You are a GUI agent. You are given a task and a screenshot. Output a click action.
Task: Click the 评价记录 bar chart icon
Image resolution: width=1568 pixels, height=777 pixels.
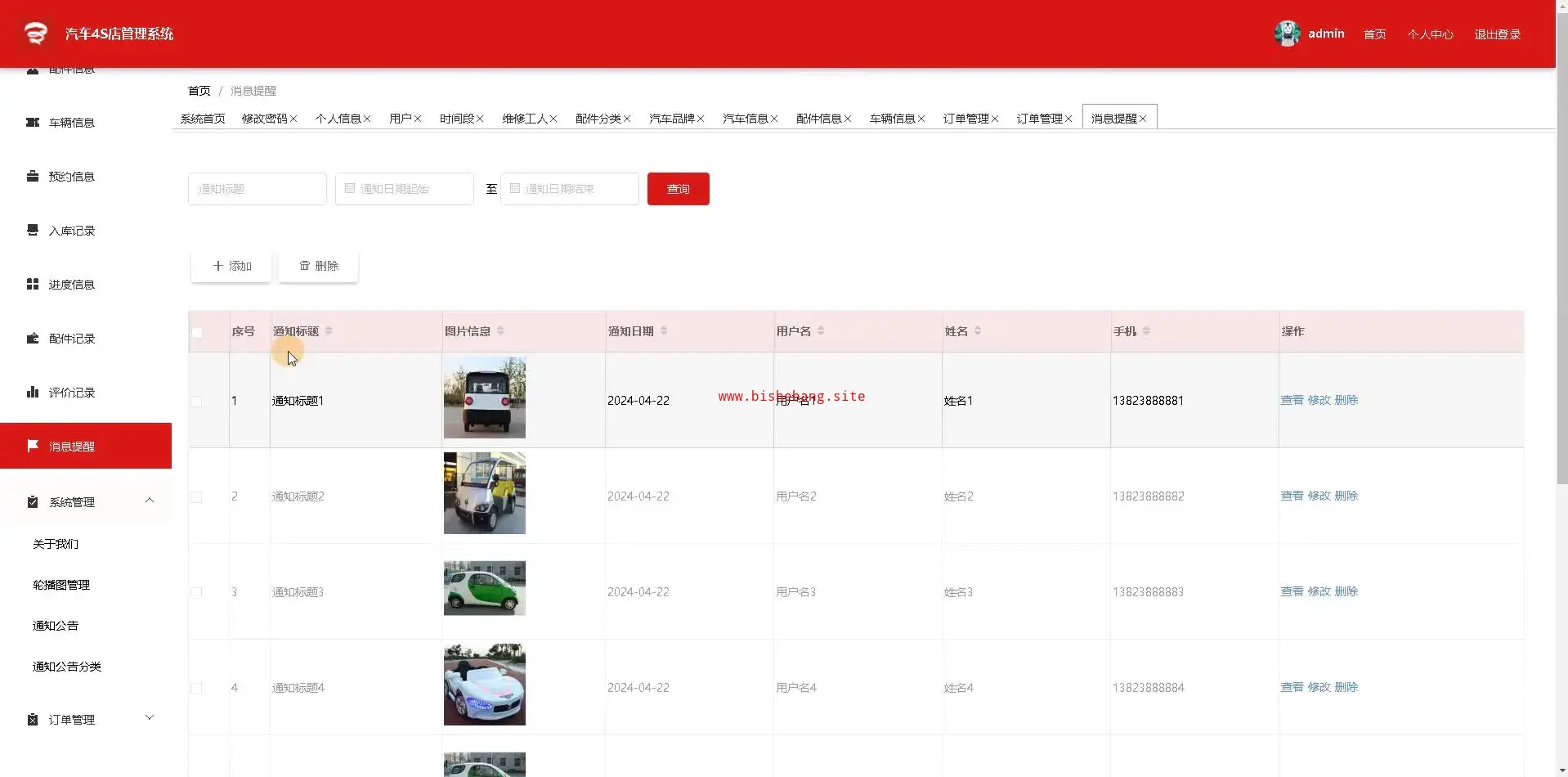(x=33, y=392)
